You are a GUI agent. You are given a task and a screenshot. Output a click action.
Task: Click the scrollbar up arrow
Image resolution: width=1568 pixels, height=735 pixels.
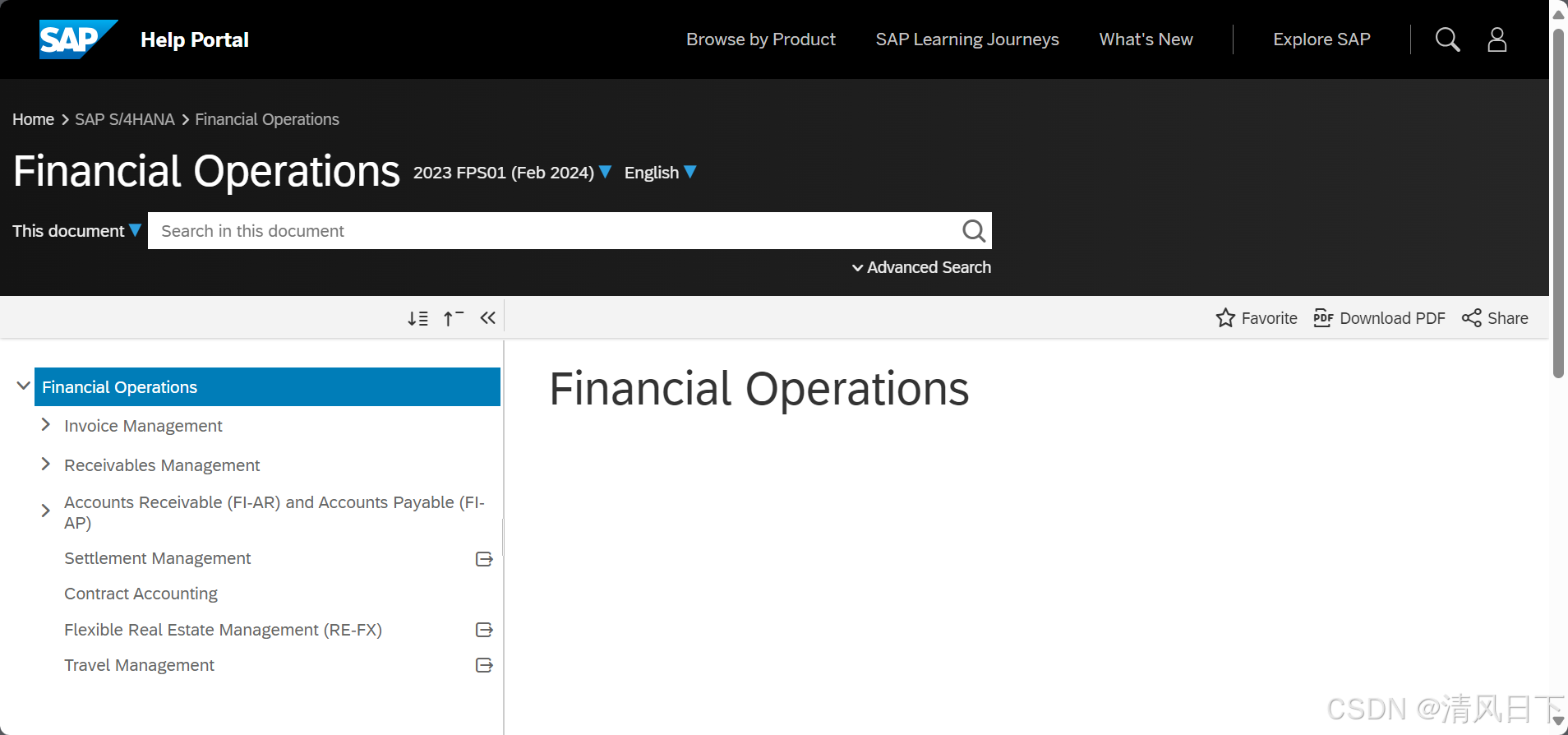coord(1558,14)
